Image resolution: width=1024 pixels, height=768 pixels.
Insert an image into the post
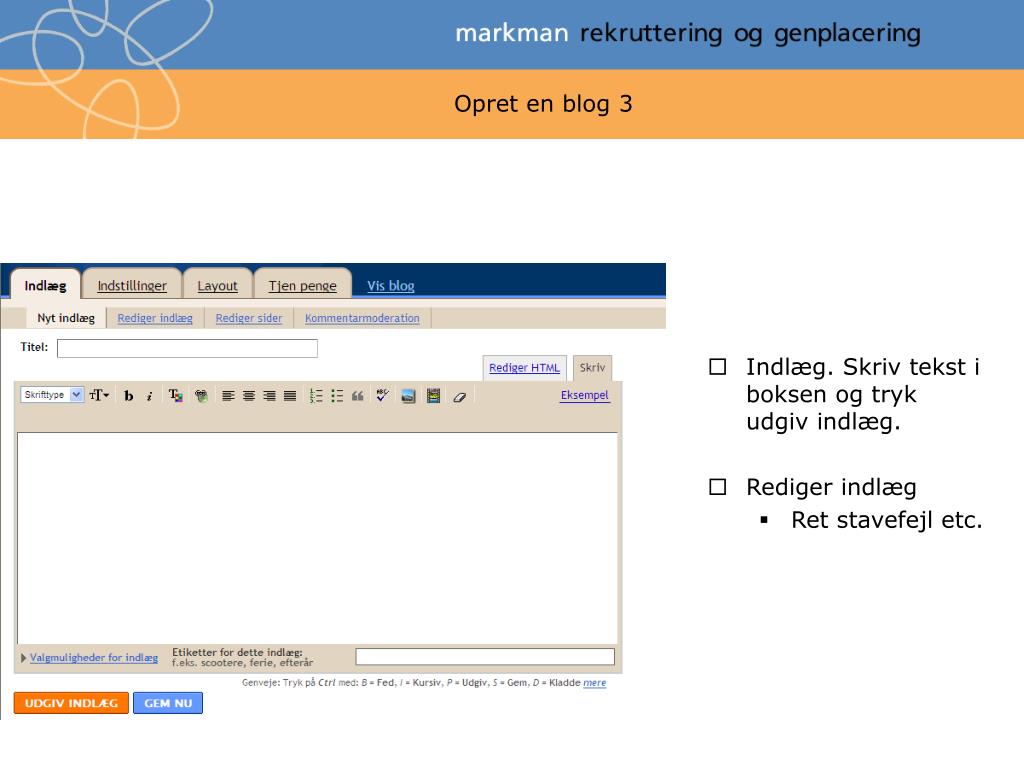tap(408, 396)
